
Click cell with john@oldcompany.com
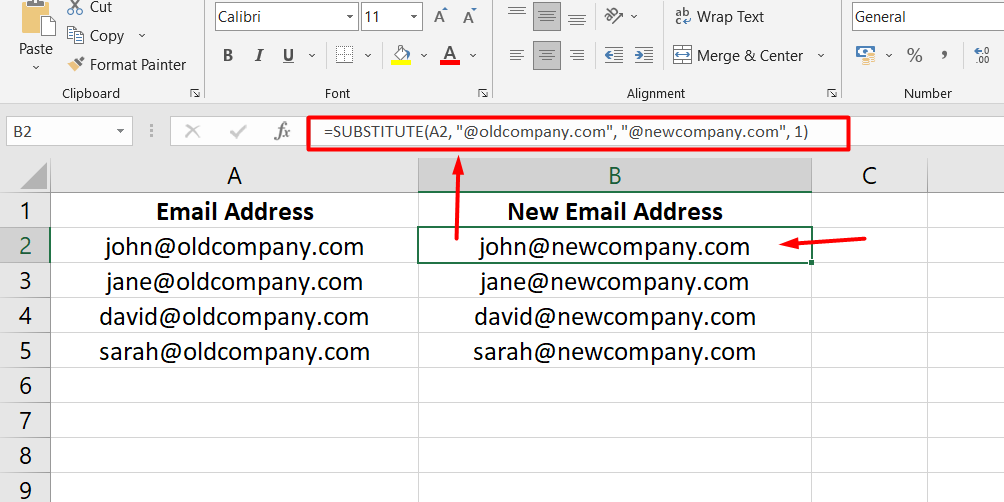click(234, 247)
